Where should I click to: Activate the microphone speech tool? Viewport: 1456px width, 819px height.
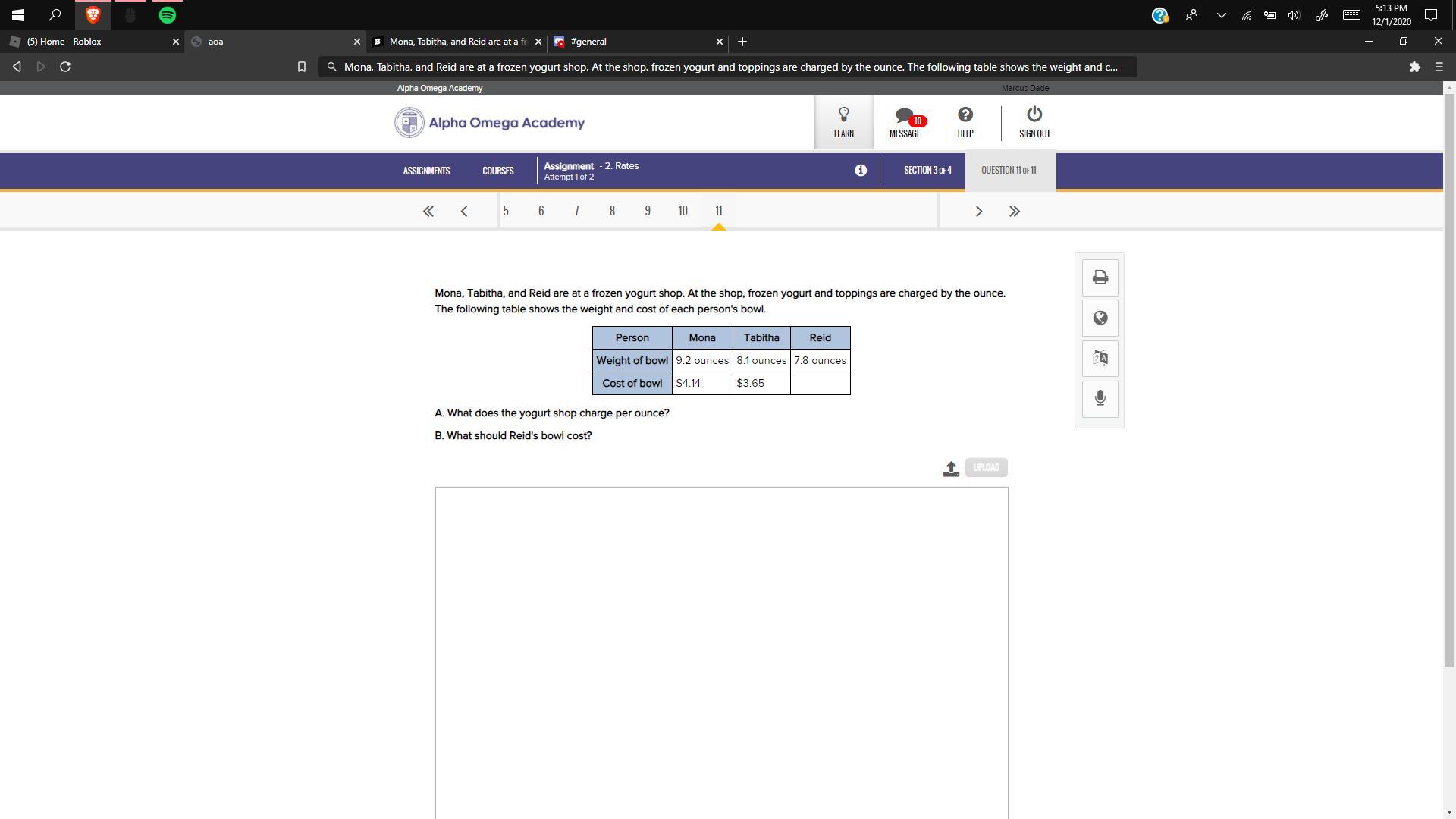pyautogui.click(x=1100, y=398)
